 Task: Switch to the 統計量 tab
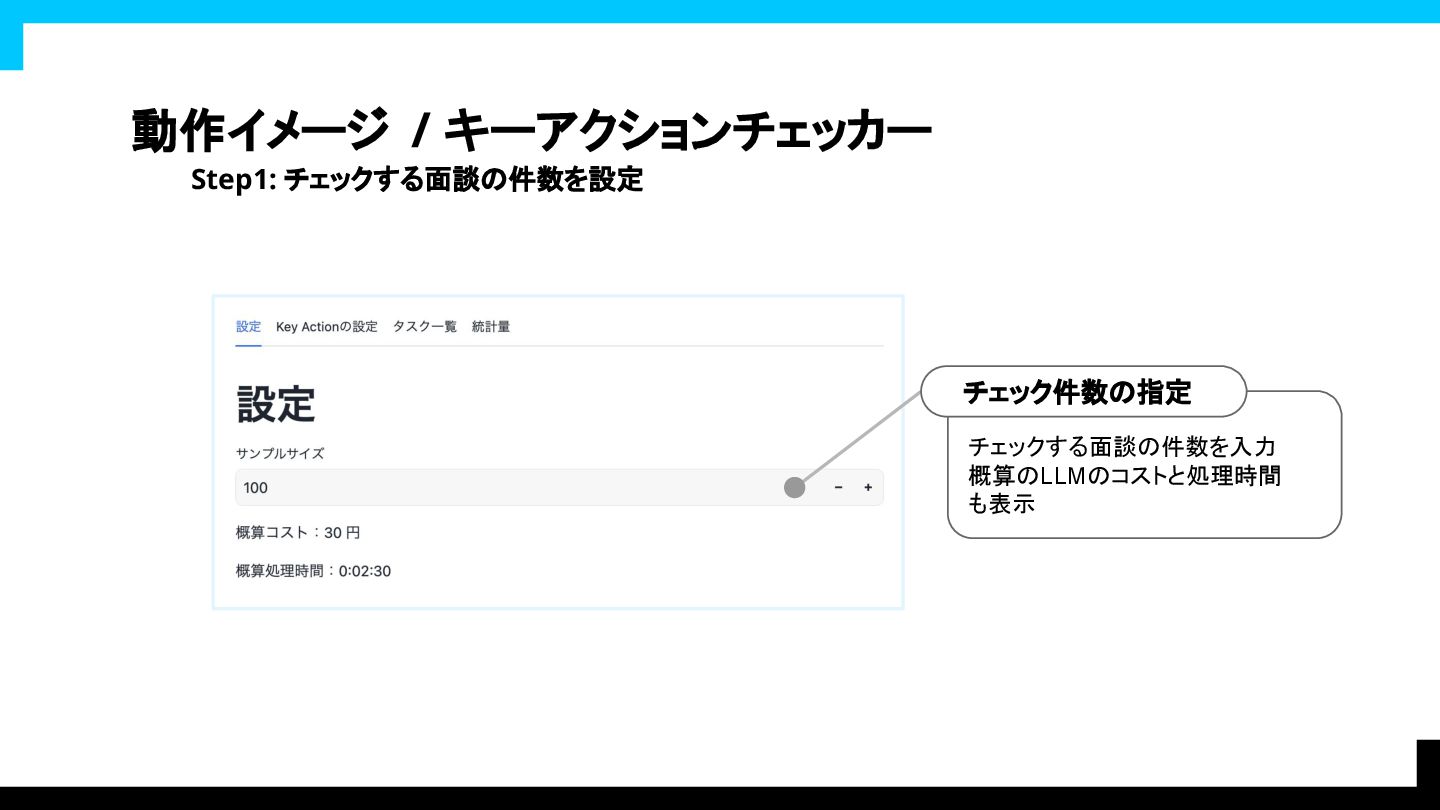[x=491, y=327]
